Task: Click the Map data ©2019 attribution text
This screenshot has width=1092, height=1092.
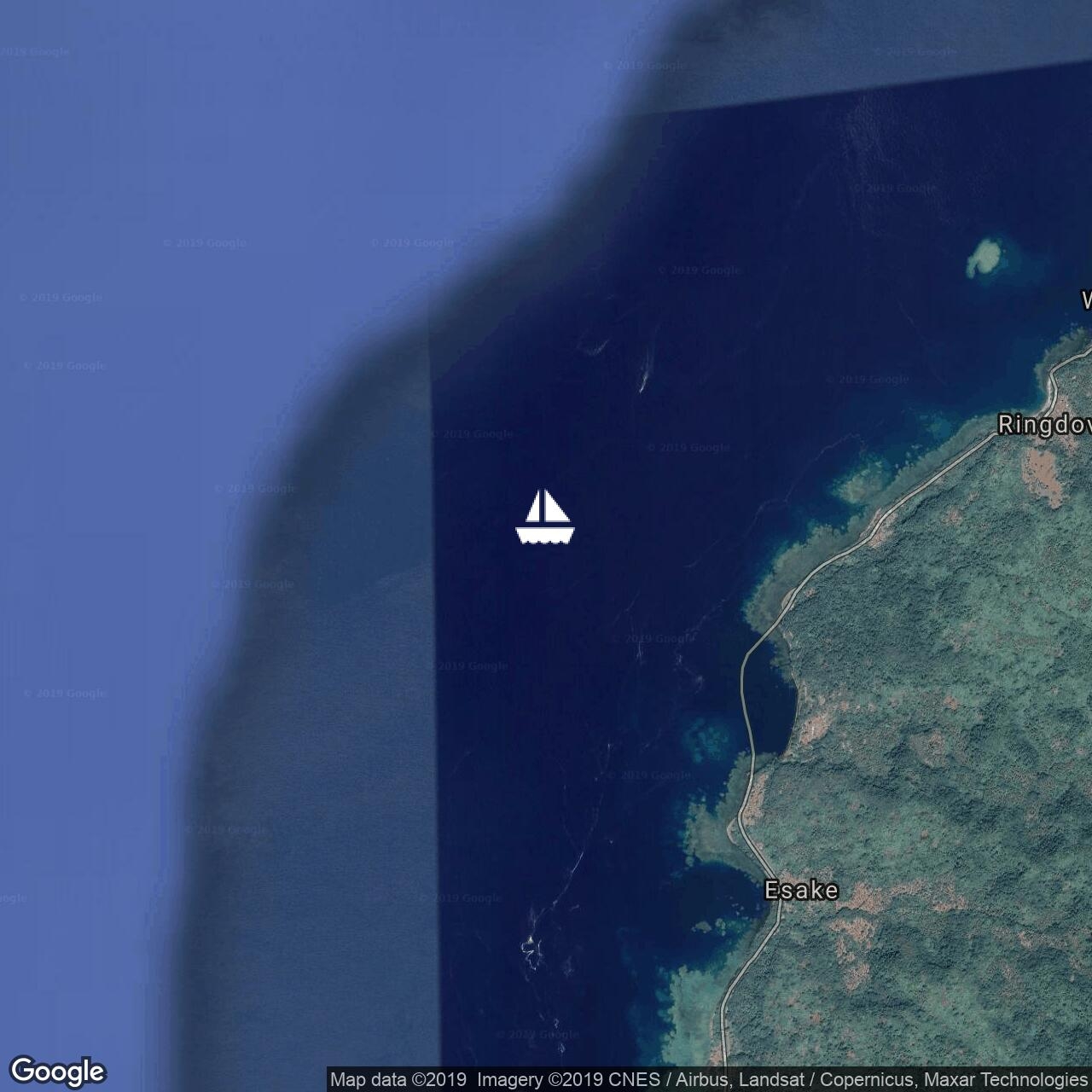Action: click(398, 1080)
